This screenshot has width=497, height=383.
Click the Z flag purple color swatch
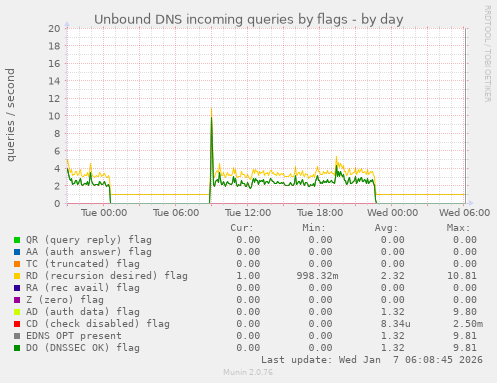[17, 300]
